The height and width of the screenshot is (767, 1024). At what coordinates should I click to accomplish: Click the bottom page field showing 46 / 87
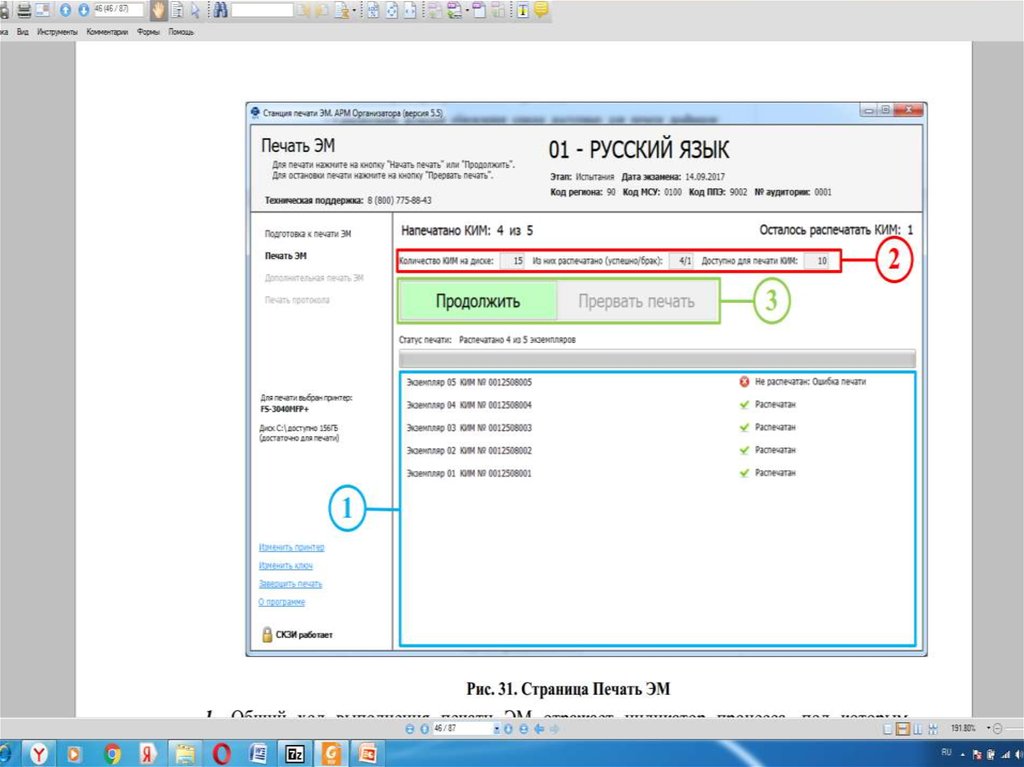462,728
